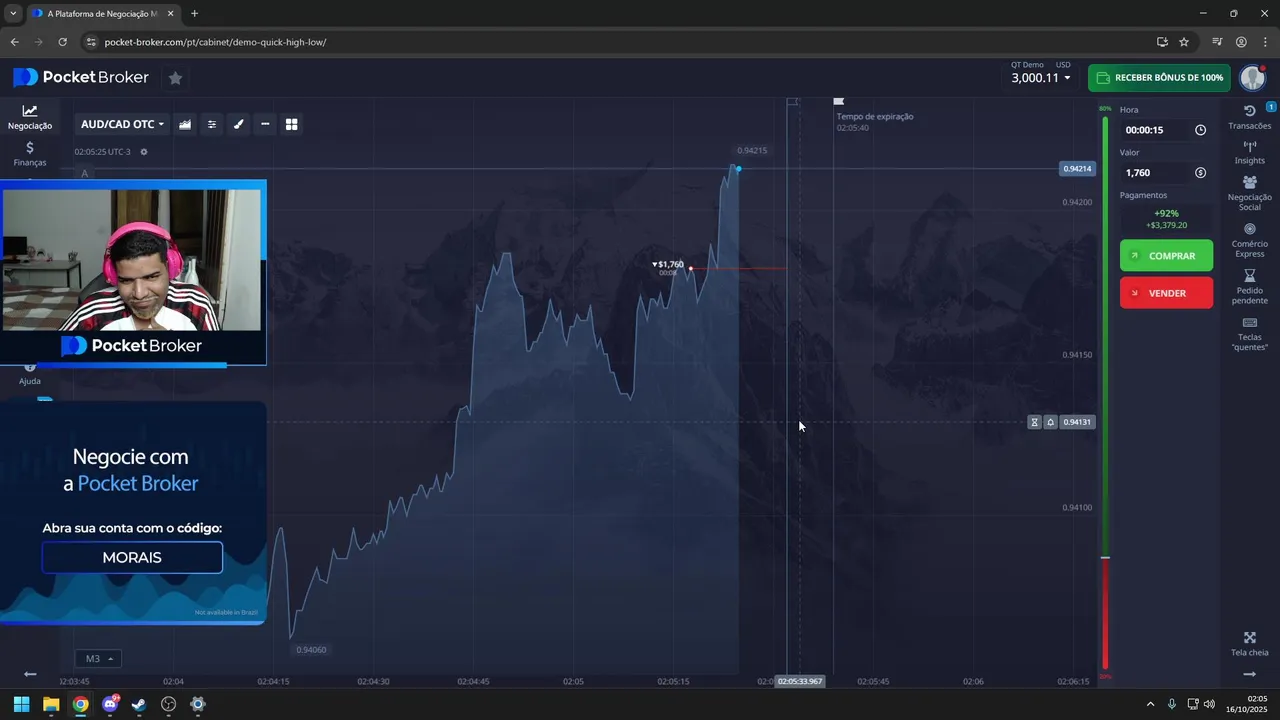The height and width of the screenshot is (720, 1280).
Task: Open the taskbar volume icon
Action: pos(1209,704)
